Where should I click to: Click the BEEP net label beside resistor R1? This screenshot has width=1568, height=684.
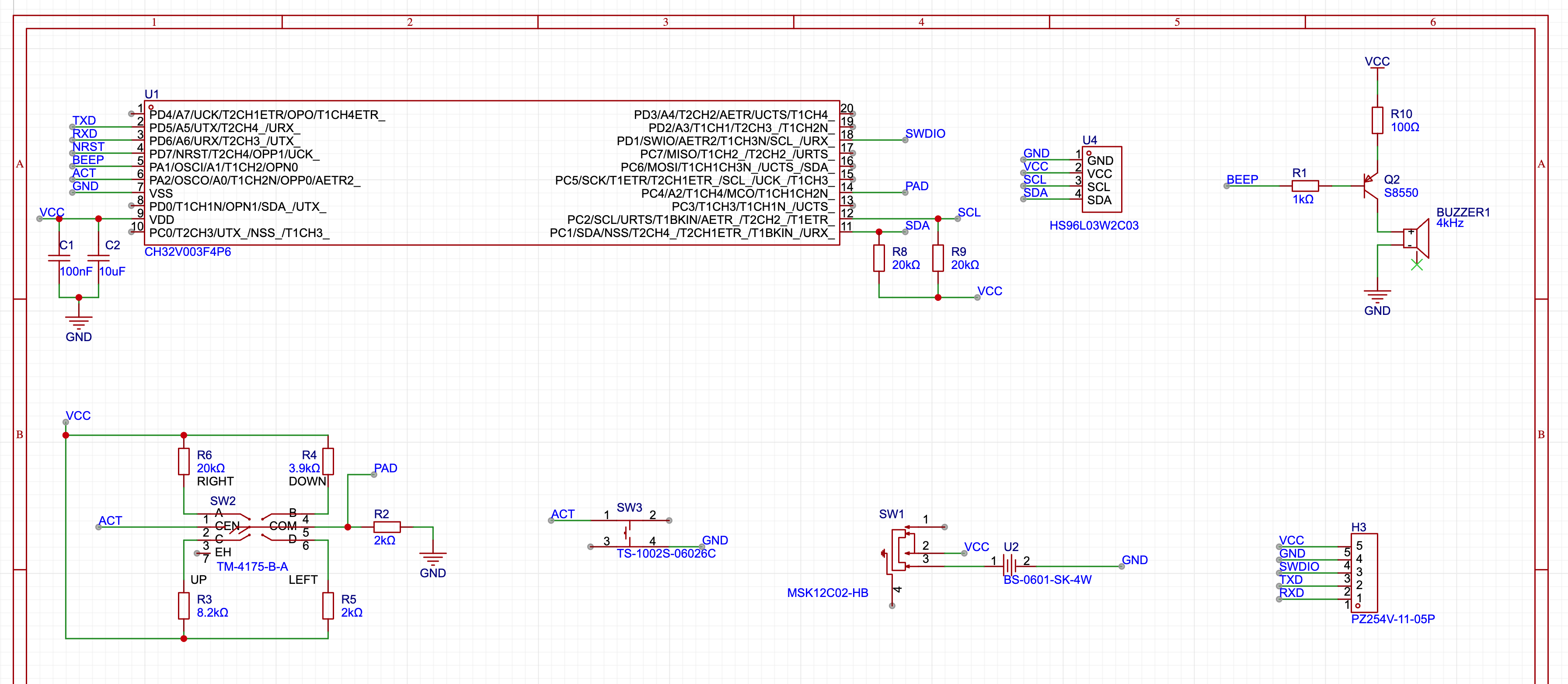point(1242,180)
